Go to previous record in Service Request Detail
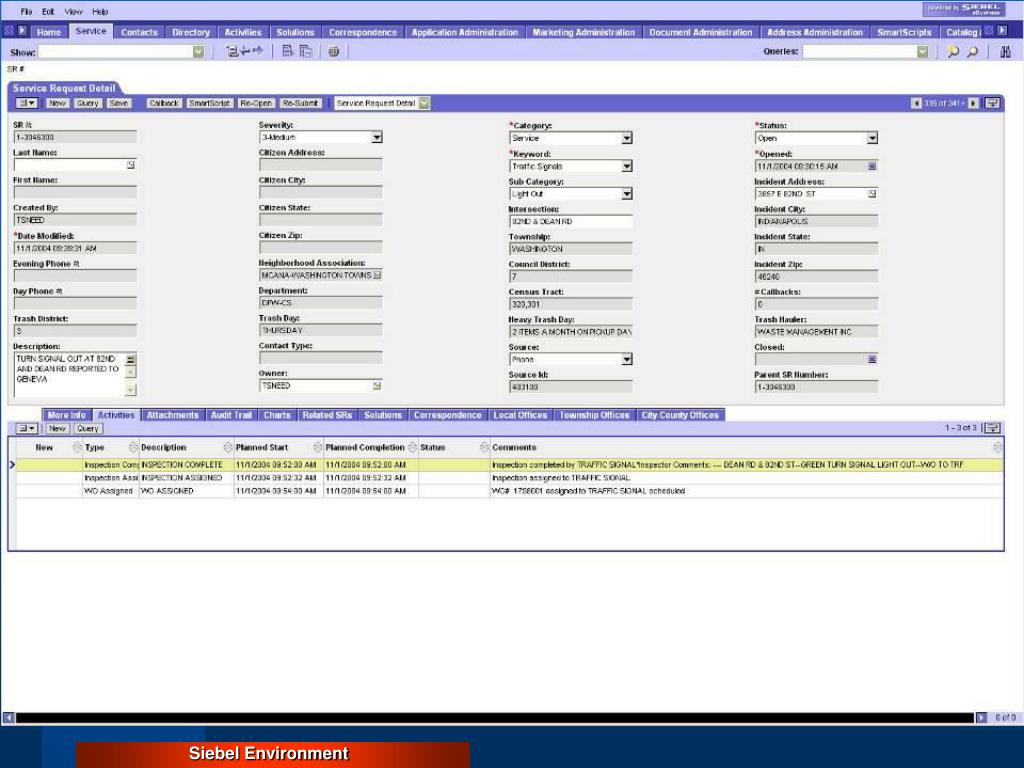This screenshot has height=768, width=1024. [x=916, y=103]
